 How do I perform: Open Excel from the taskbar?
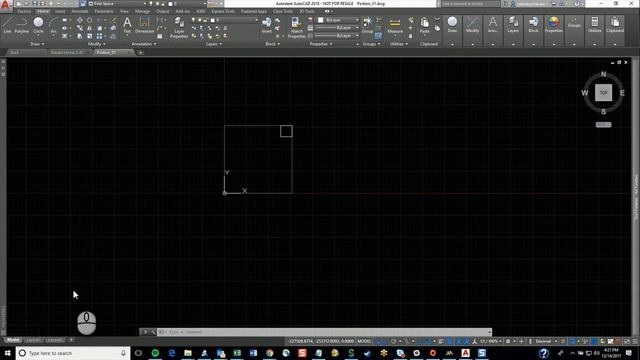pyautogui.click(x=237, y=353)
